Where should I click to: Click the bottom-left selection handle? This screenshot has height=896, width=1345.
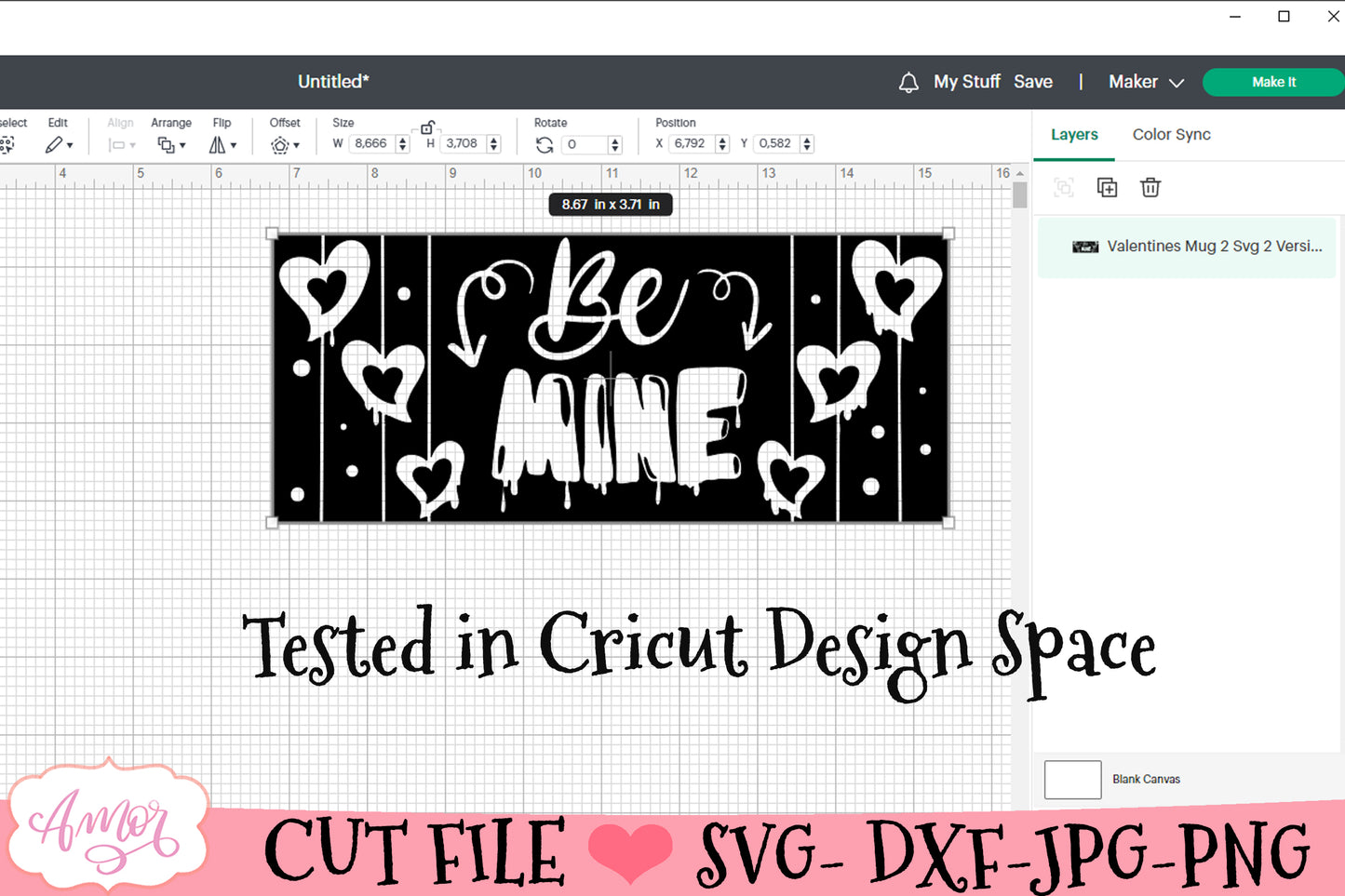pyautogui.click(x=272, y=523)
